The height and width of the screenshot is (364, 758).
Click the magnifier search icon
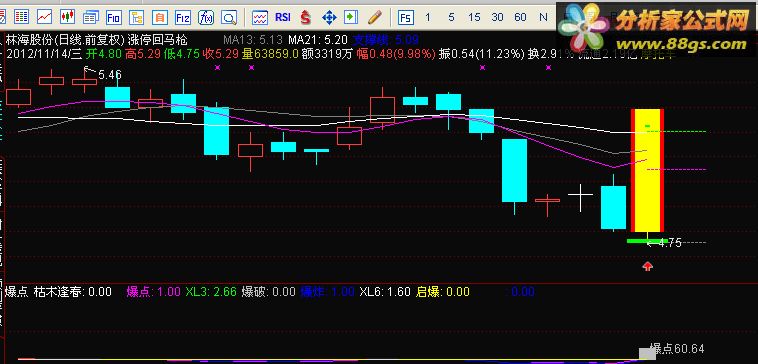pos(229,18)
